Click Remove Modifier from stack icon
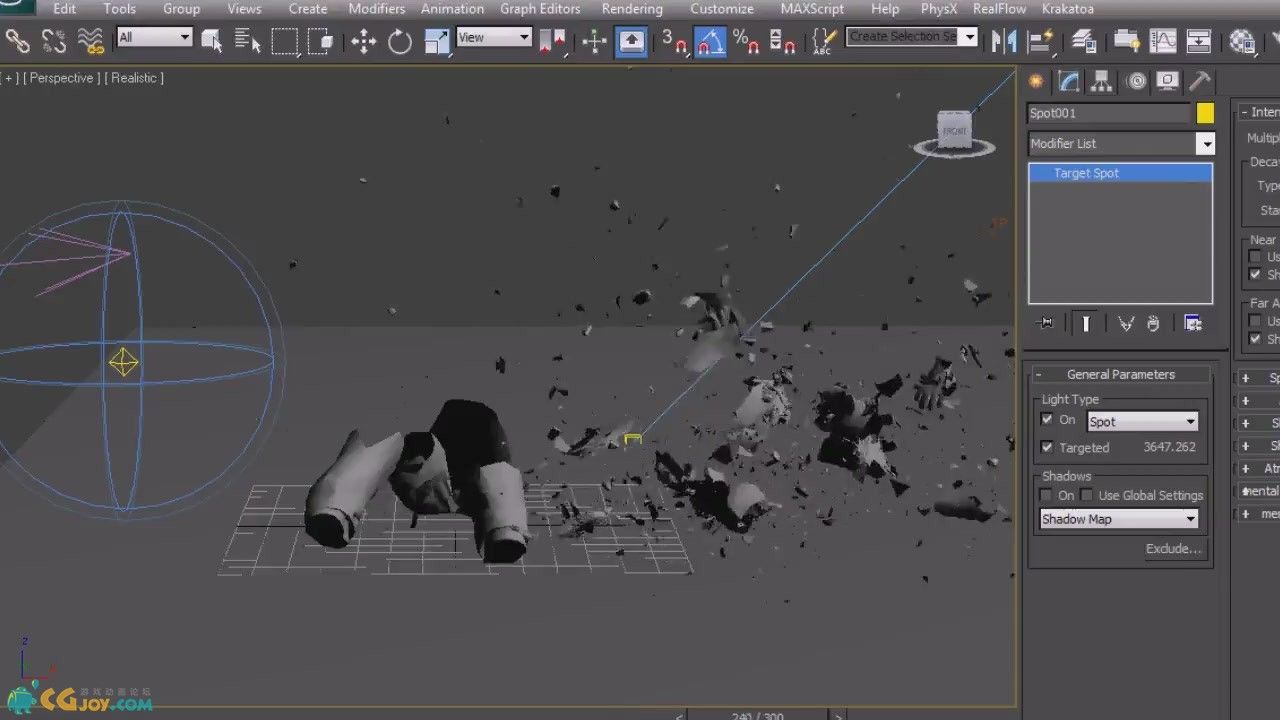Screen dimensions: 1280x720 point(1153,323)
